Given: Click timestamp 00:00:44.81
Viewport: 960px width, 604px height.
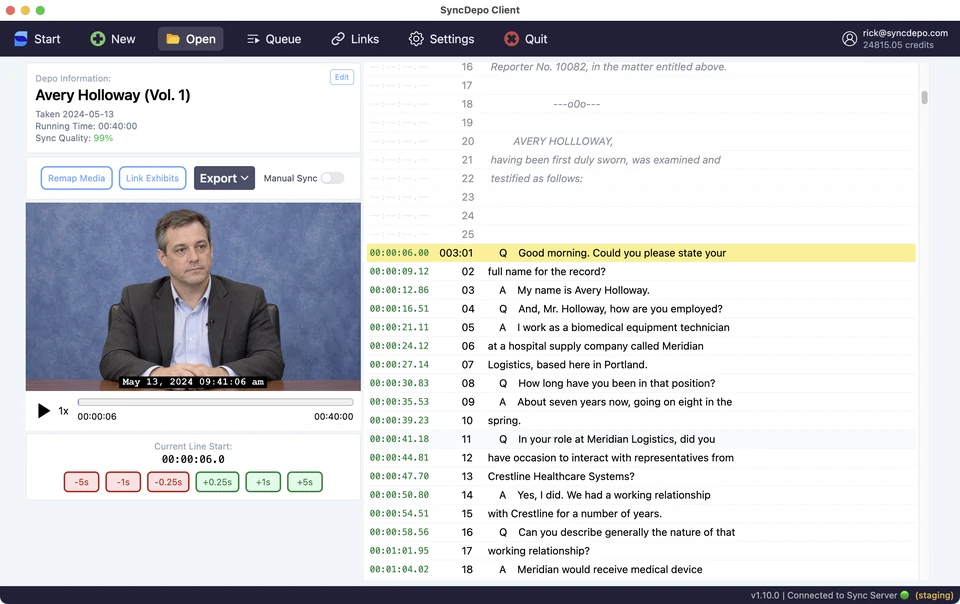Looking at the screenshot, I should tap(399, 458).
